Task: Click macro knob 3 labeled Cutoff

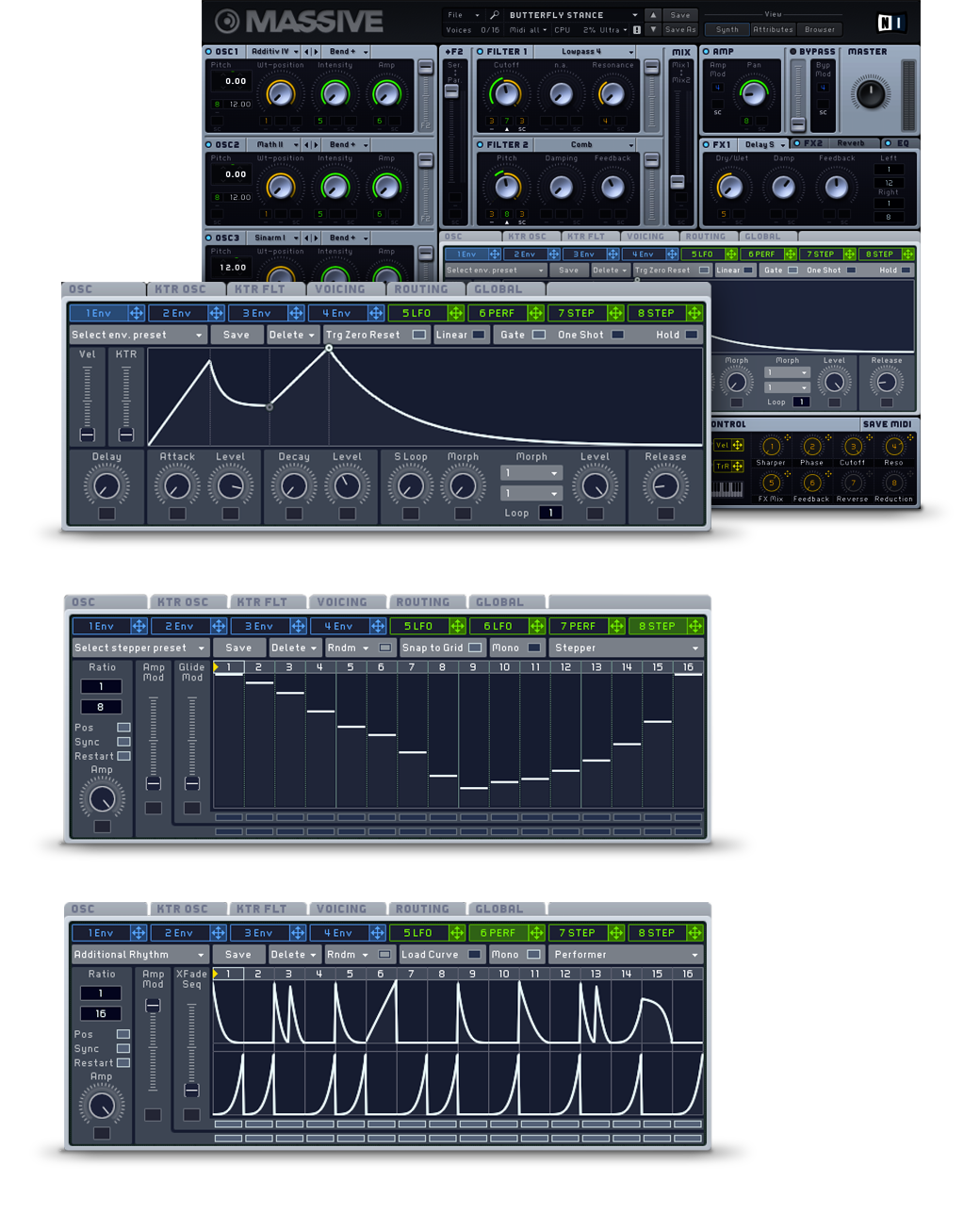Action: pyautogui.click(x=853, y=447)
